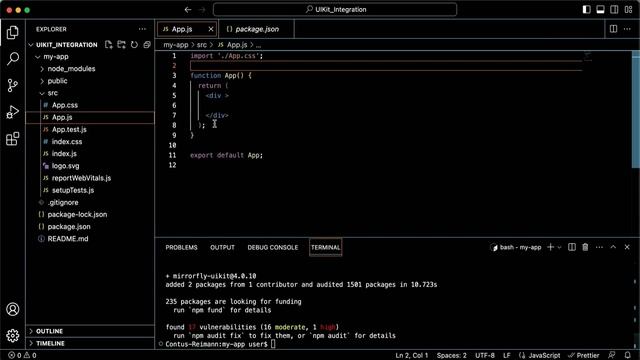Switch to the package.json editor tab

[256, 29]
